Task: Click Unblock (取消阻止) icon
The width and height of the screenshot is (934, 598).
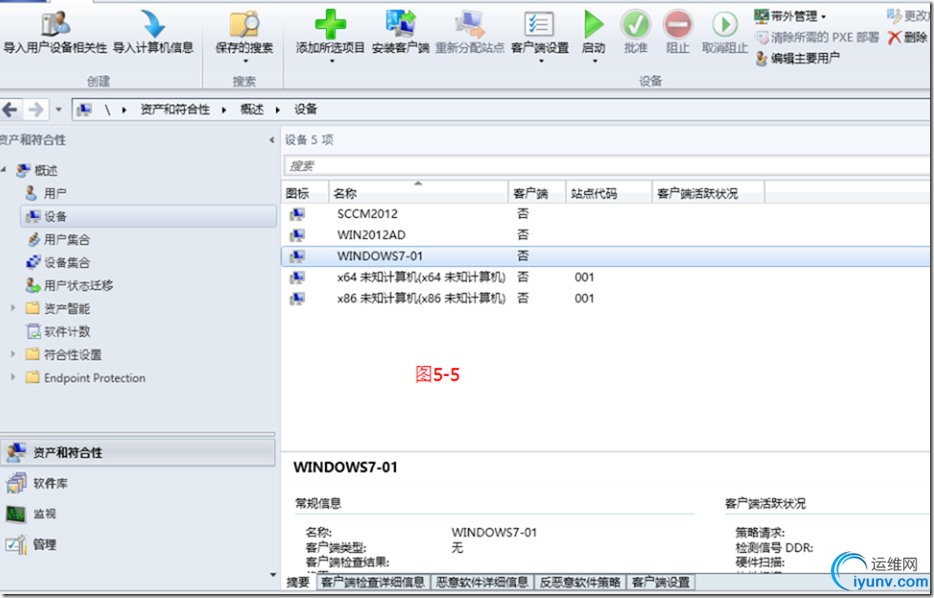Action: point(725,24)
